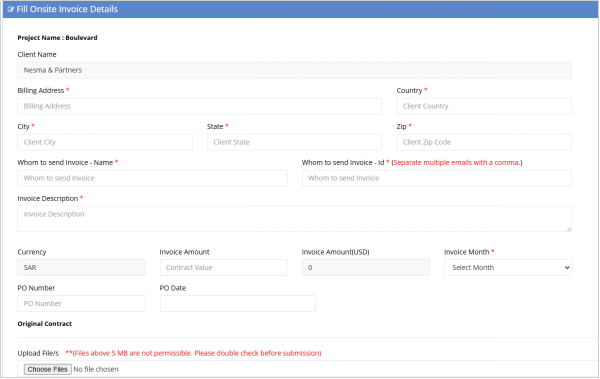This screenshot has width=600, height=379.
Task: Click the Currency field showing SAR
Action: (x=81, y=268)
